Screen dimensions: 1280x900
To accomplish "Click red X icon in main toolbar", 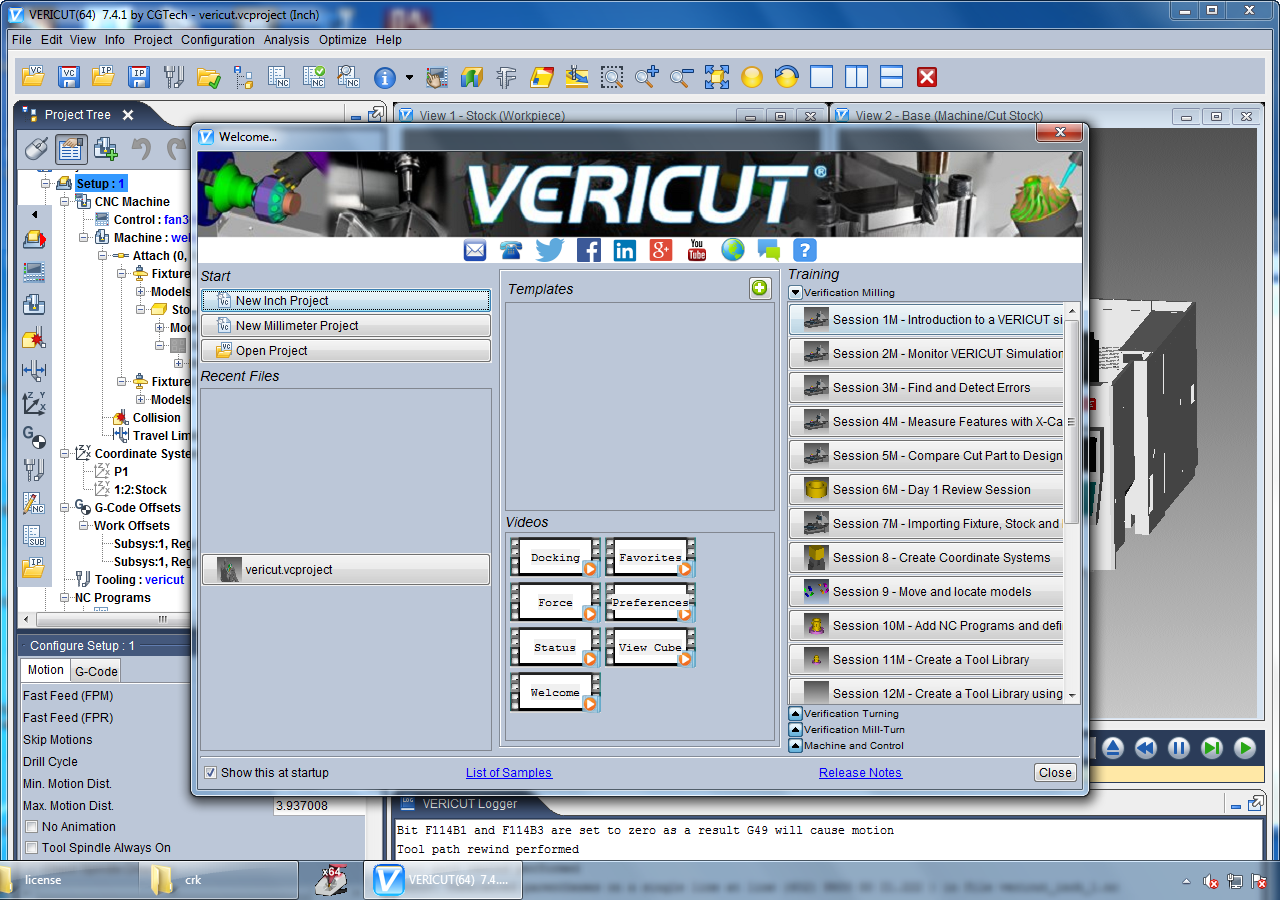I will (927, 77).
